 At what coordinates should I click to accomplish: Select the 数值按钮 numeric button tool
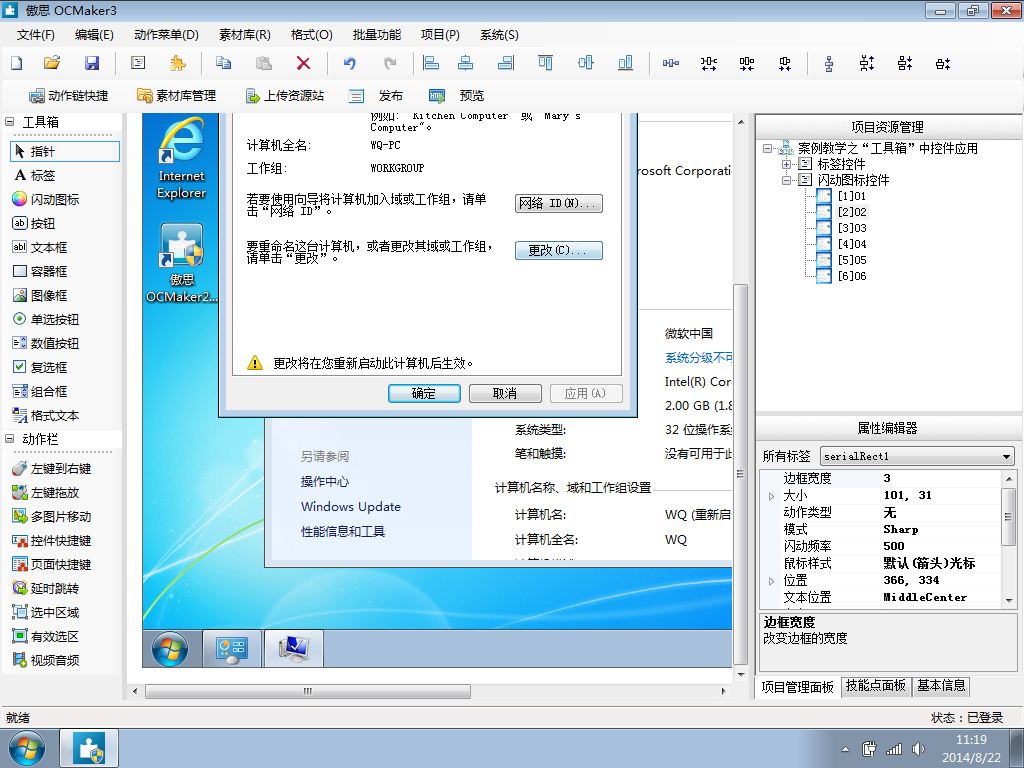pos(46,344)
